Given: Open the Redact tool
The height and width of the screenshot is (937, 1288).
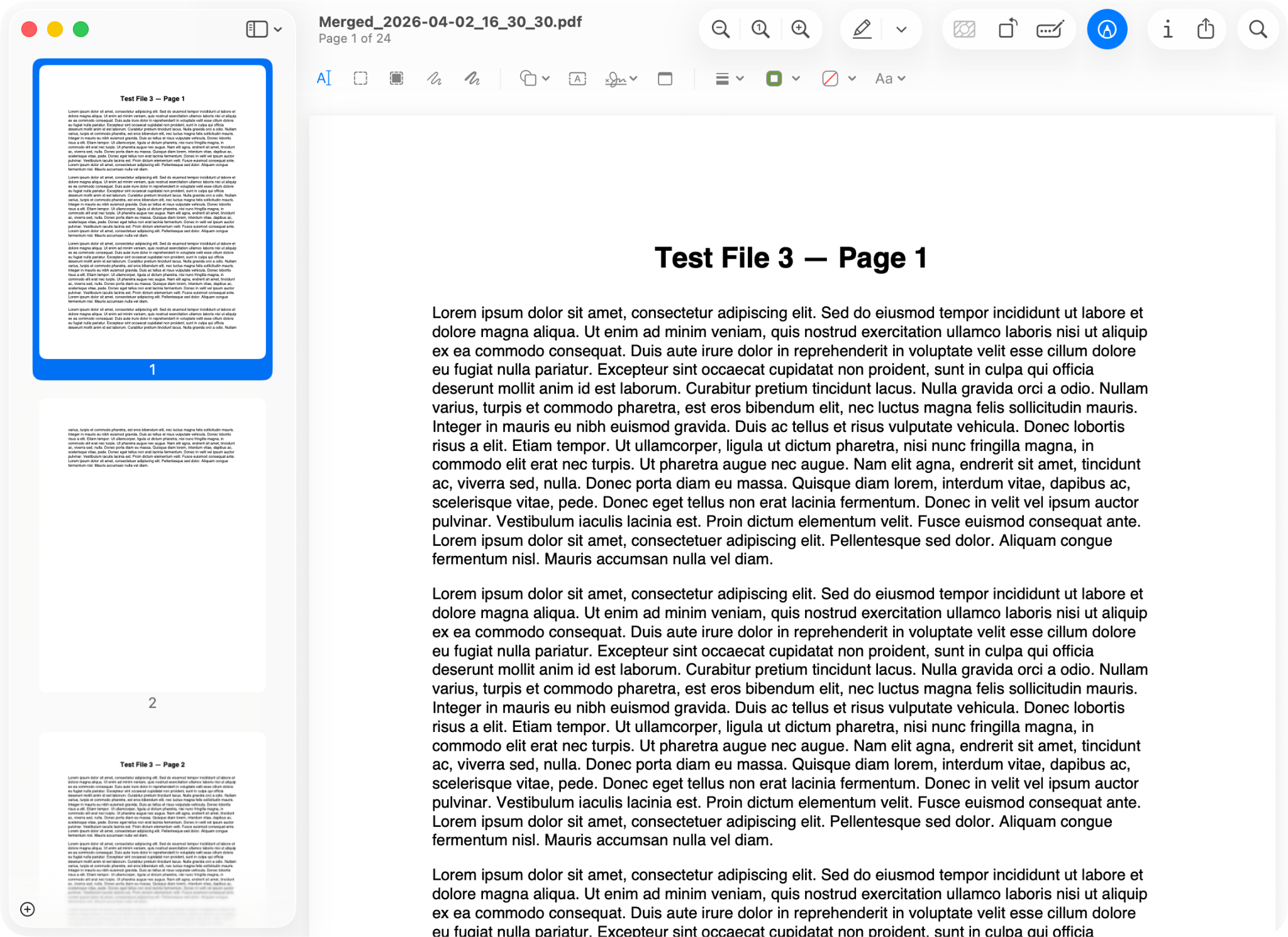Looking at the screenshot, I should (1049, 29).
